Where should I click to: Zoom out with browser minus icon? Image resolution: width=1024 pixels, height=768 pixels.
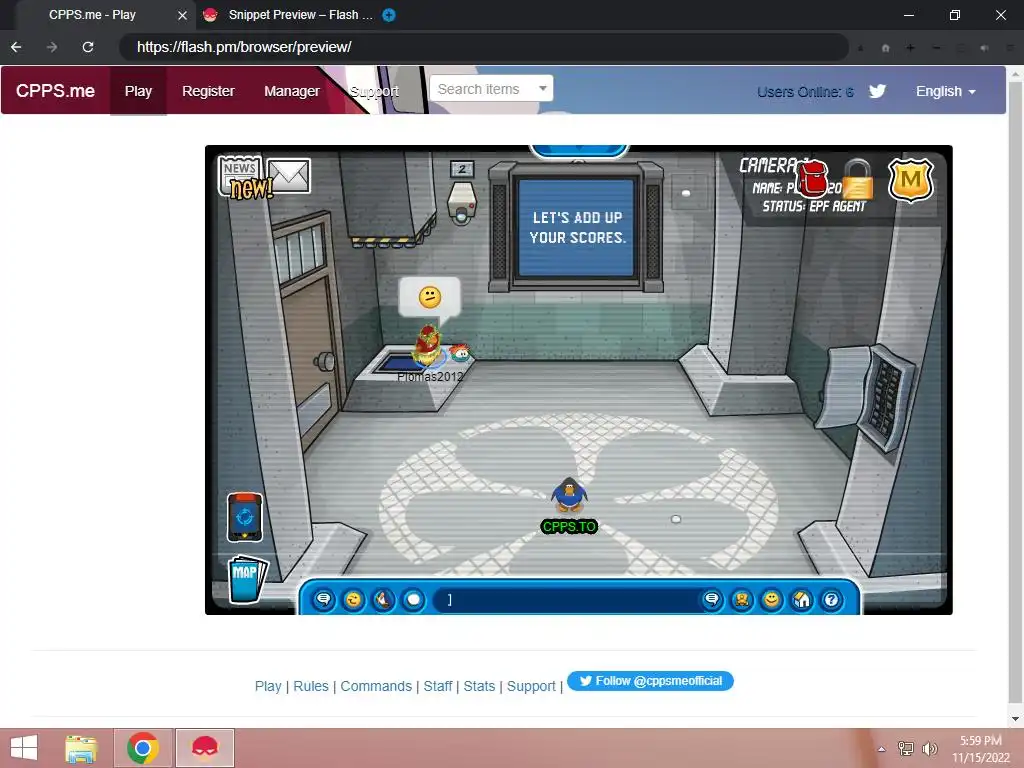(936, 48)
